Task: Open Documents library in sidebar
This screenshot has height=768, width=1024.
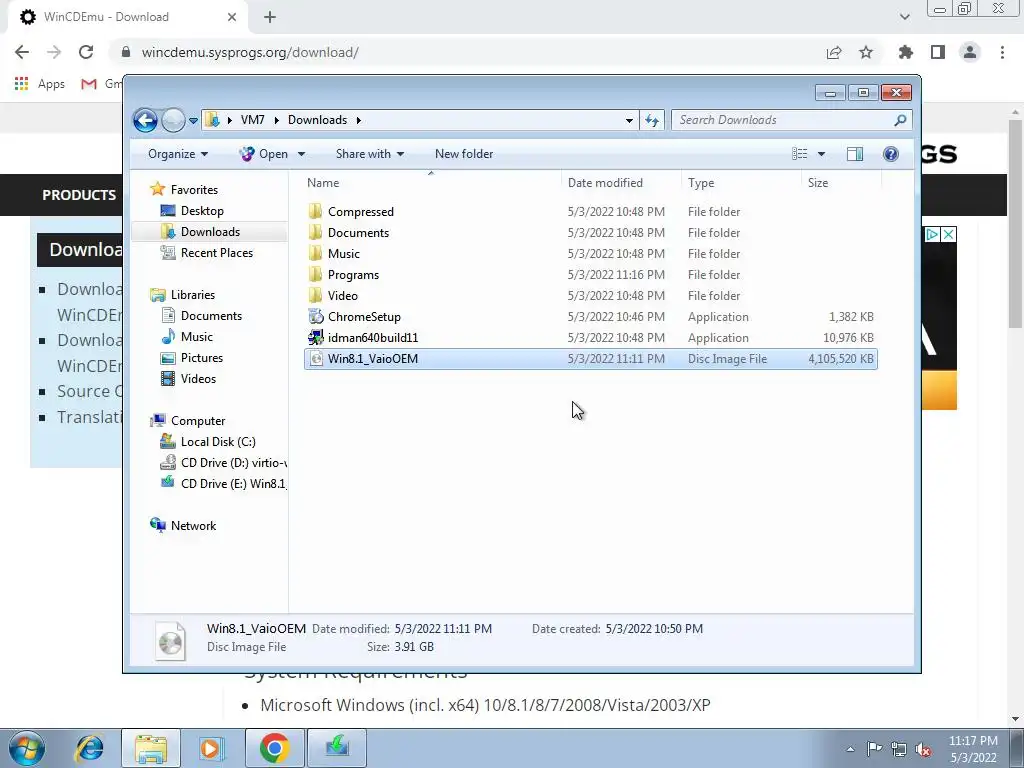Action: (x=211, y=316)
